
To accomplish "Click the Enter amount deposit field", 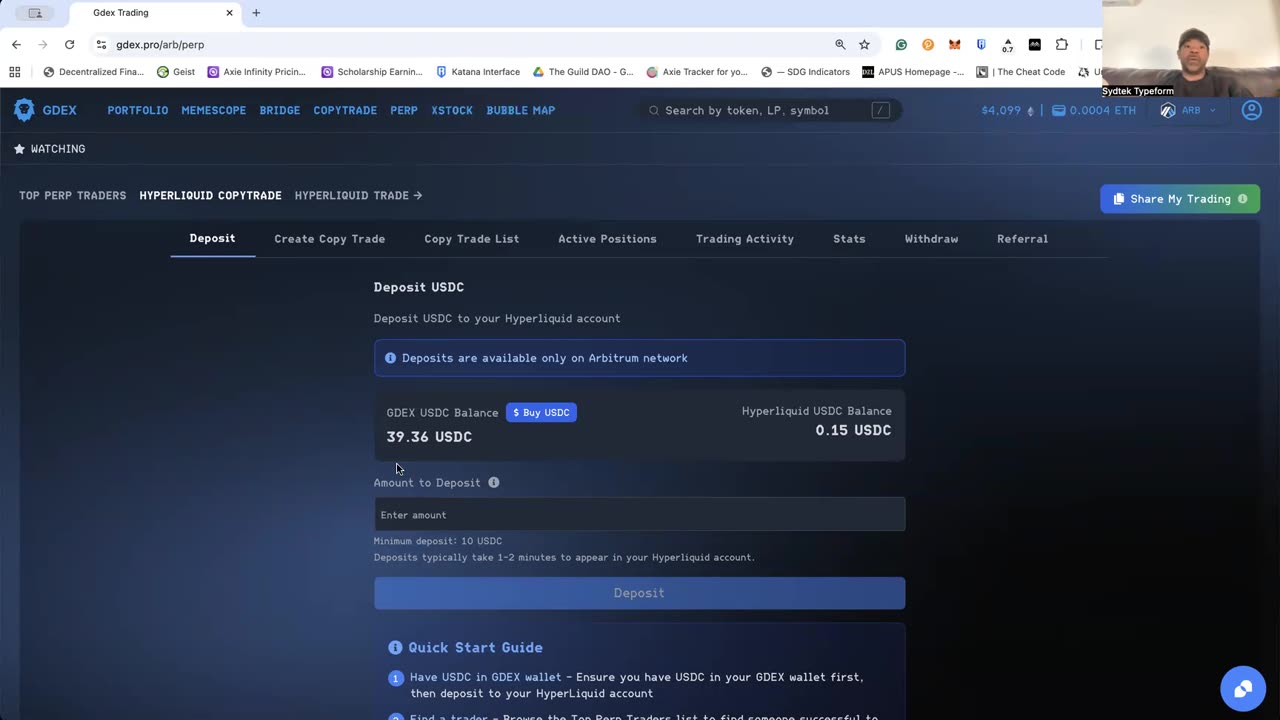I will [x=639, y=514].
